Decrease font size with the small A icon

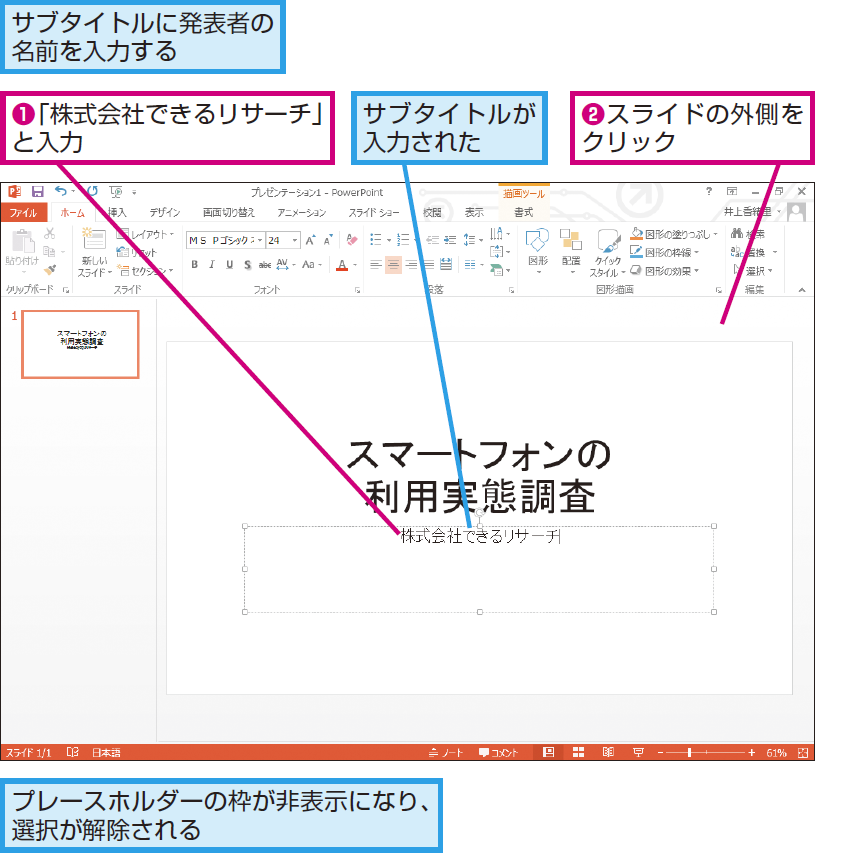click(x=328, y=240)
